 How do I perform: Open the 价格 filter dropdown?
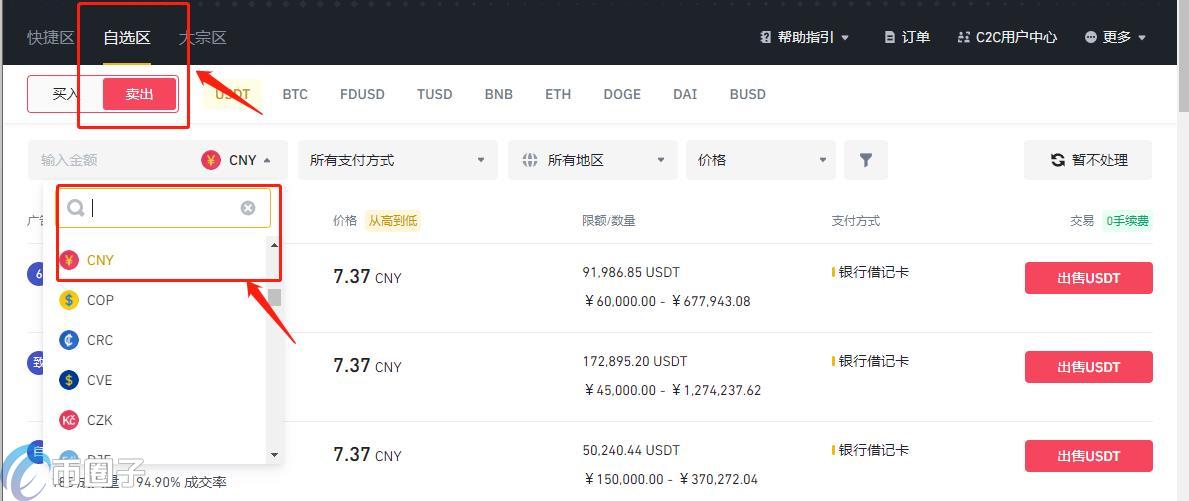tap(761, 160)
